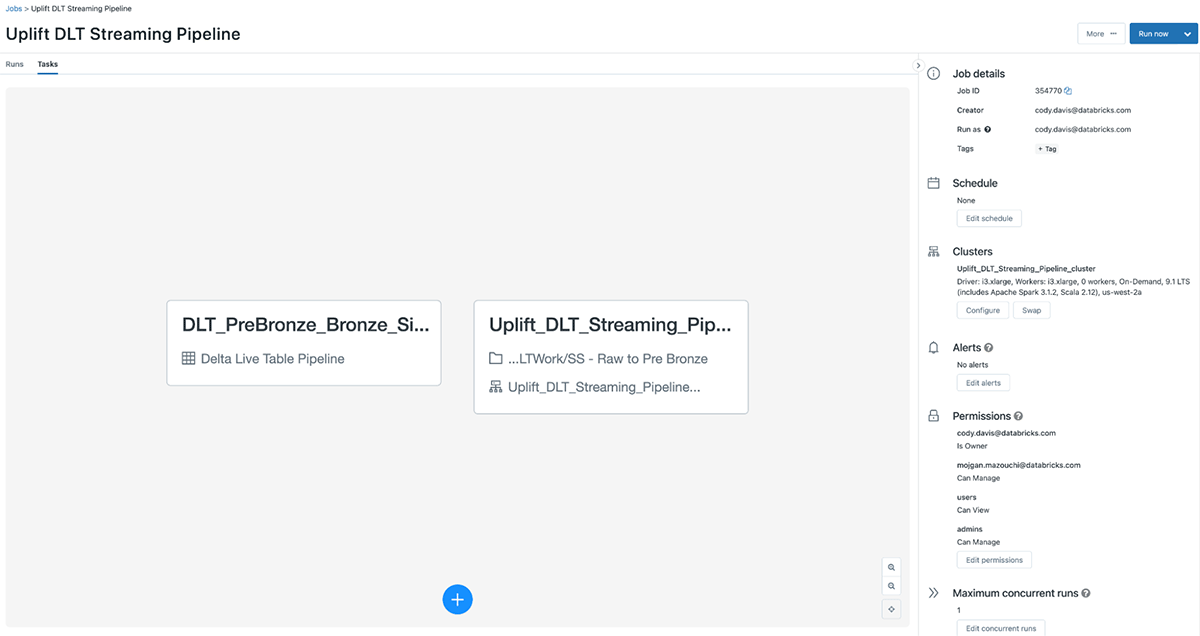
Task: Open the Run now dropdown arrow
Action: (x=1187, y=34)
